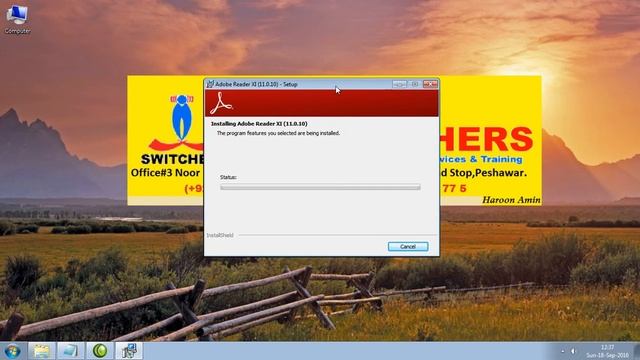
Task: Minimize the Adobe Reader Setup window
Action: point(399,84)
